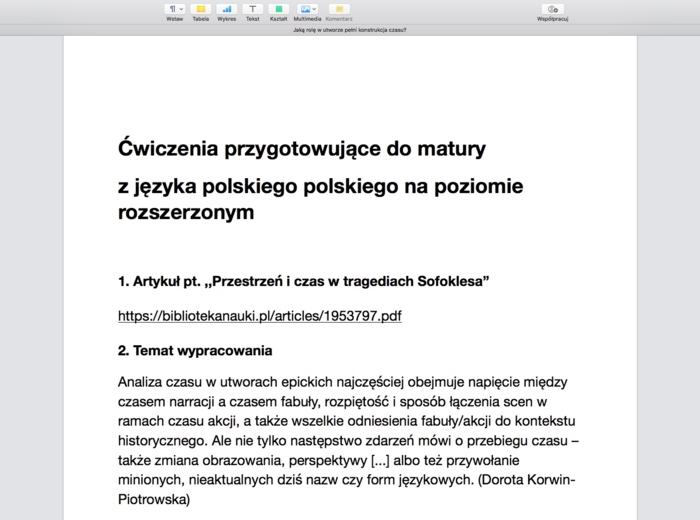Add a comment with the Komentarz icon
The image size is (700, 520).
pos(339,9)
